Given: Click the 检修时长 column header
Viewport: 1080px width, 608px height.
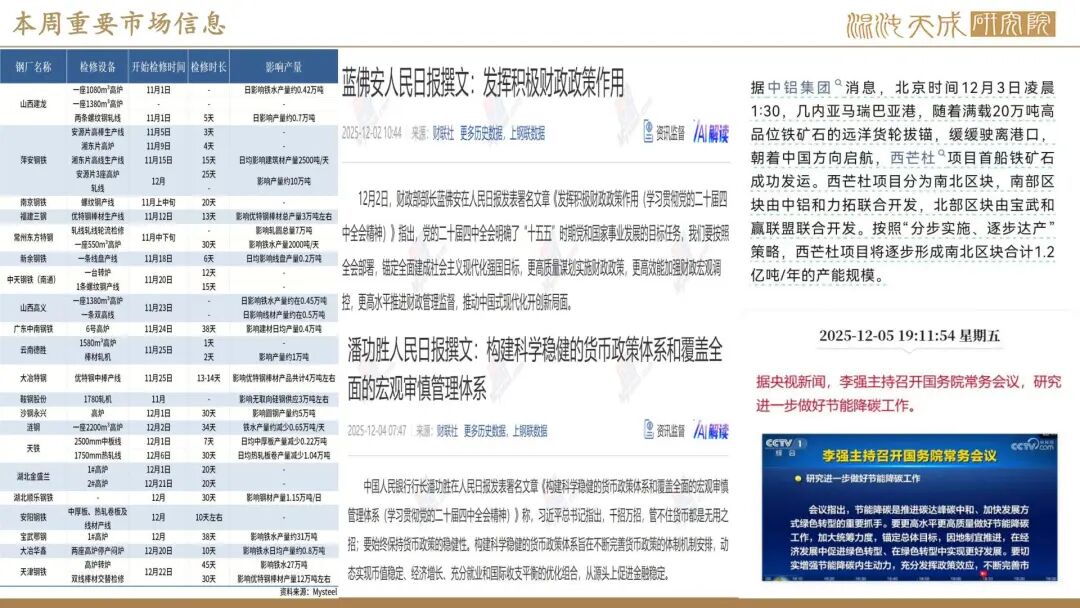Looking at the screenshot, I should pyautogui.click(x=209, y=67).
